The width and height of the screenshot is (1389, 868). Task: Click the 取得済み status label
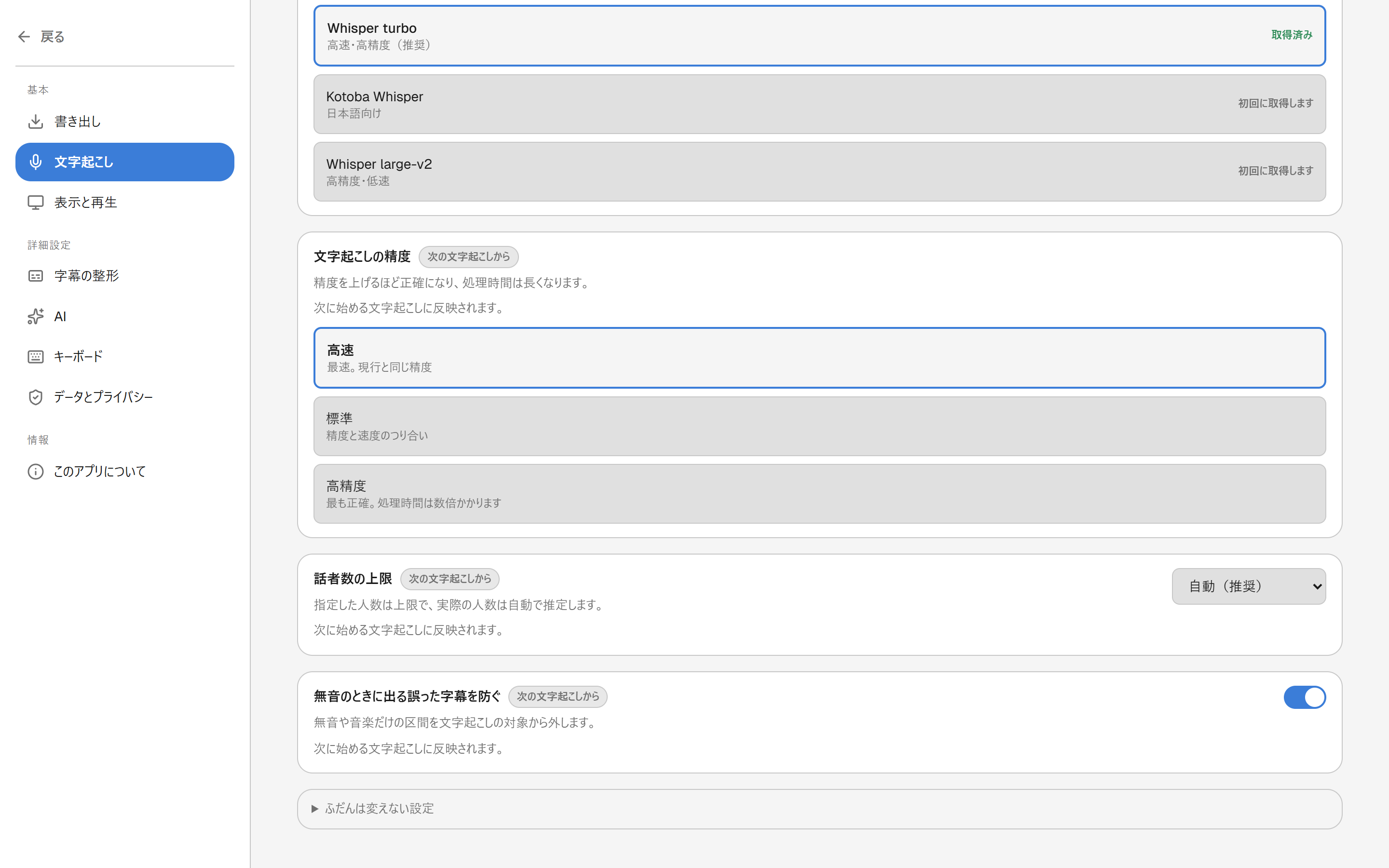pyautogui.click(x=1292, y=35)
